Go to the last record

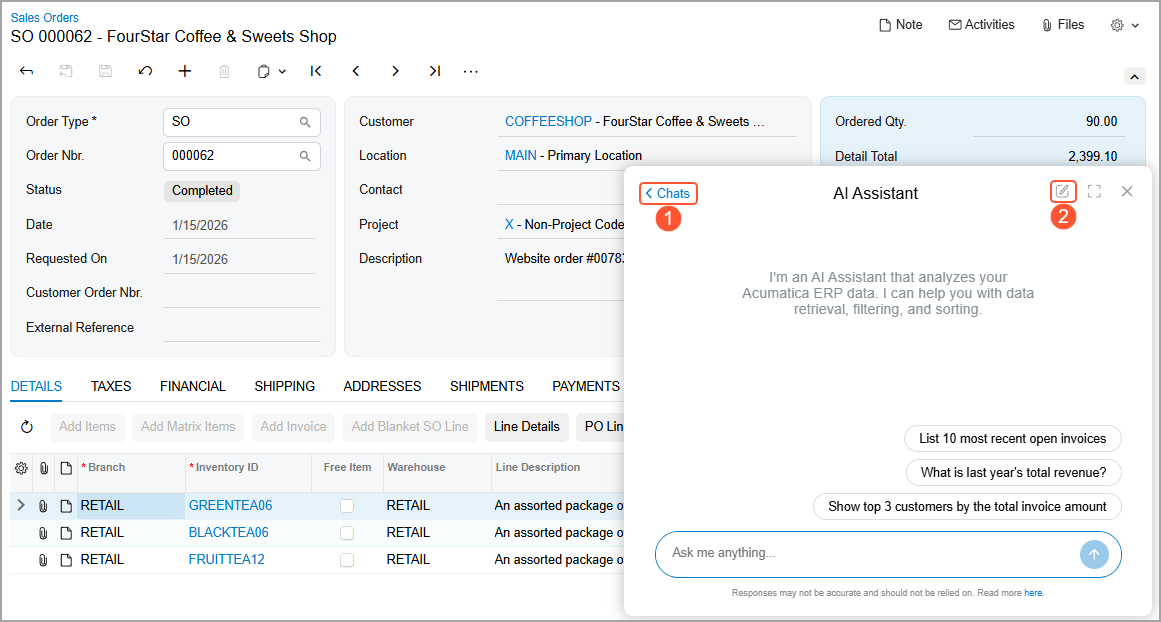click(x=435, y=71)
